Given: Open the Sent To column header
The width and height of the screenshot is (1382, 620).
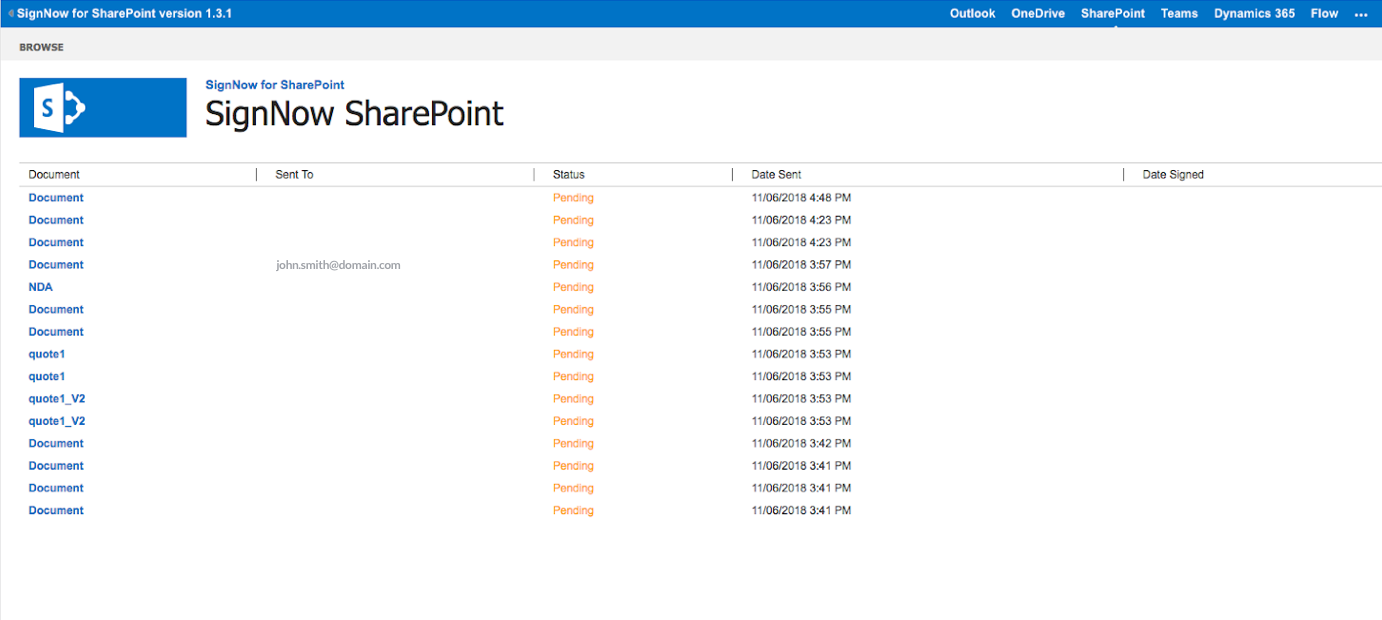Looking at the screenshot, I should (293, 174).
